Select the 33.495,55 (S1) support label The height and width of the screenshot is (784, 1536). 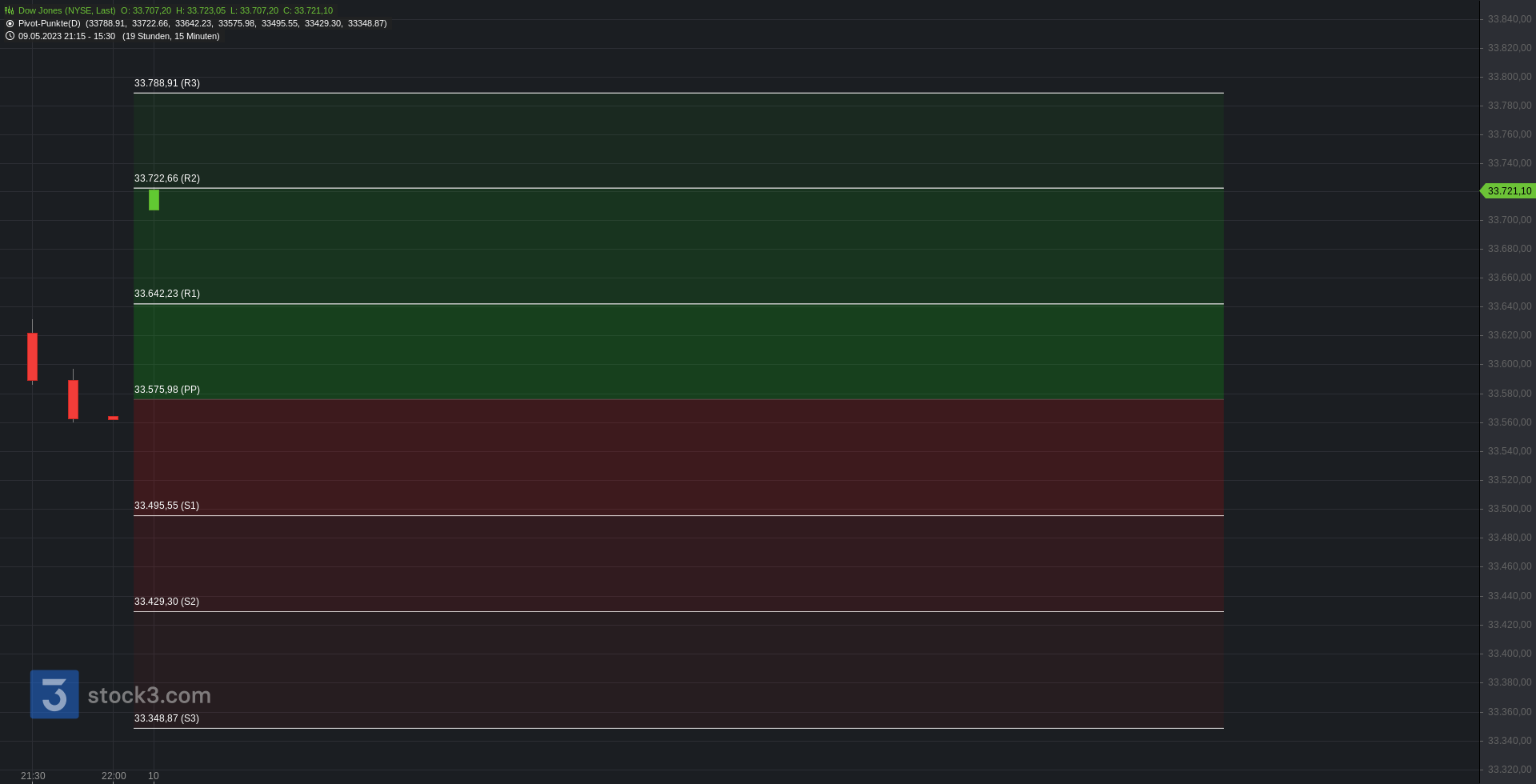pyautogui.click(x=166, y=506)
